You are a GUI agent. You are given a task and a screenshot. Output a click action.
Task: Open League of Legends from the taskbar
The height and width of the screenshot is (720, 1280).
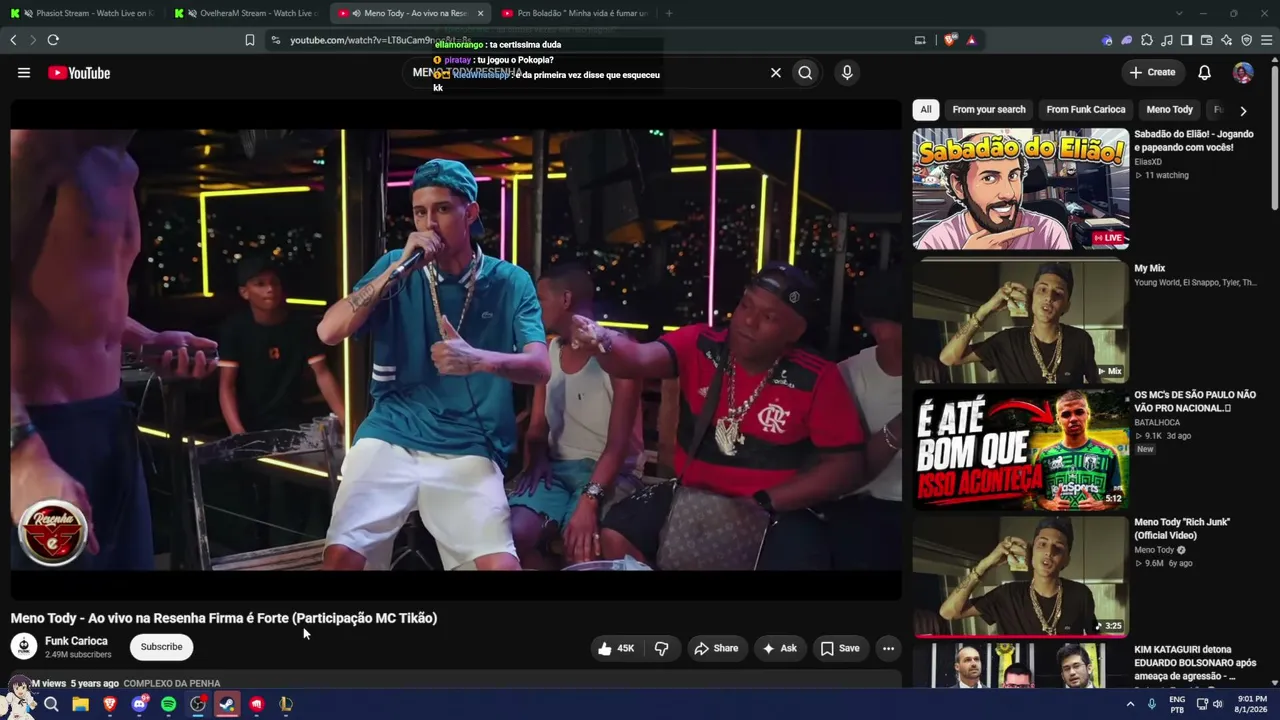coord(286,704)
